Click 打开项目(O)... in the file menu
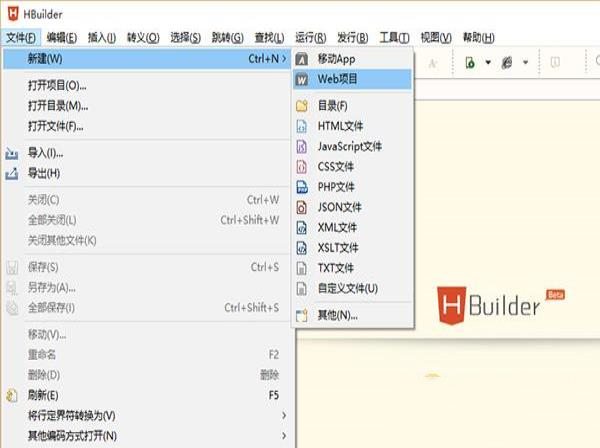This screenshot has width=600, height=448. click(x=57, y=86)
